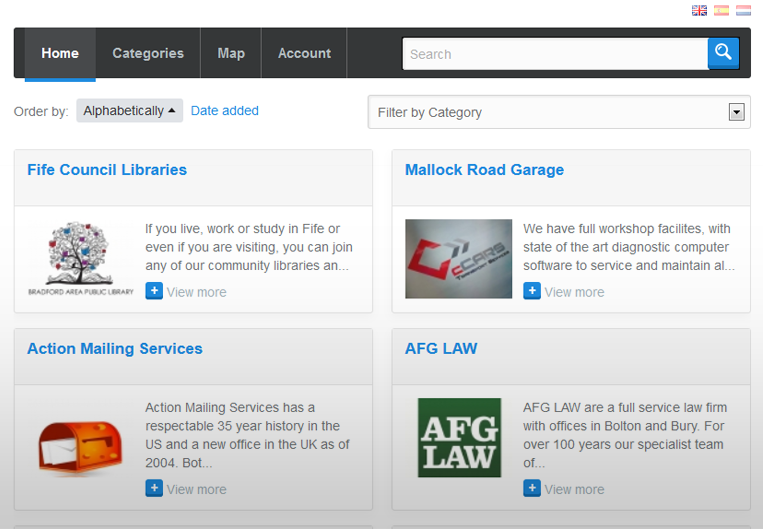This screenshot has height=529, width=763.
Task: Open the Categories menu item
Action: pos(148,53)
